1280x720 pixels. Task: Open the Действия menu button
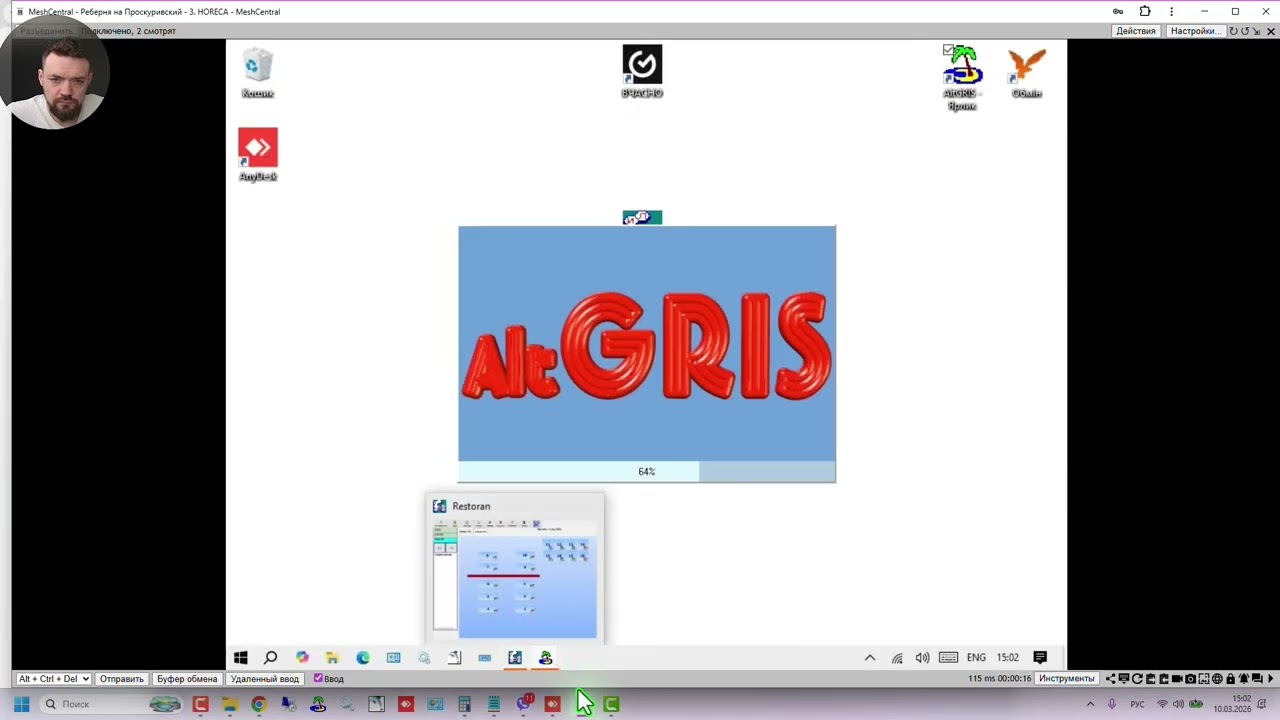(x=1136, y=31)
